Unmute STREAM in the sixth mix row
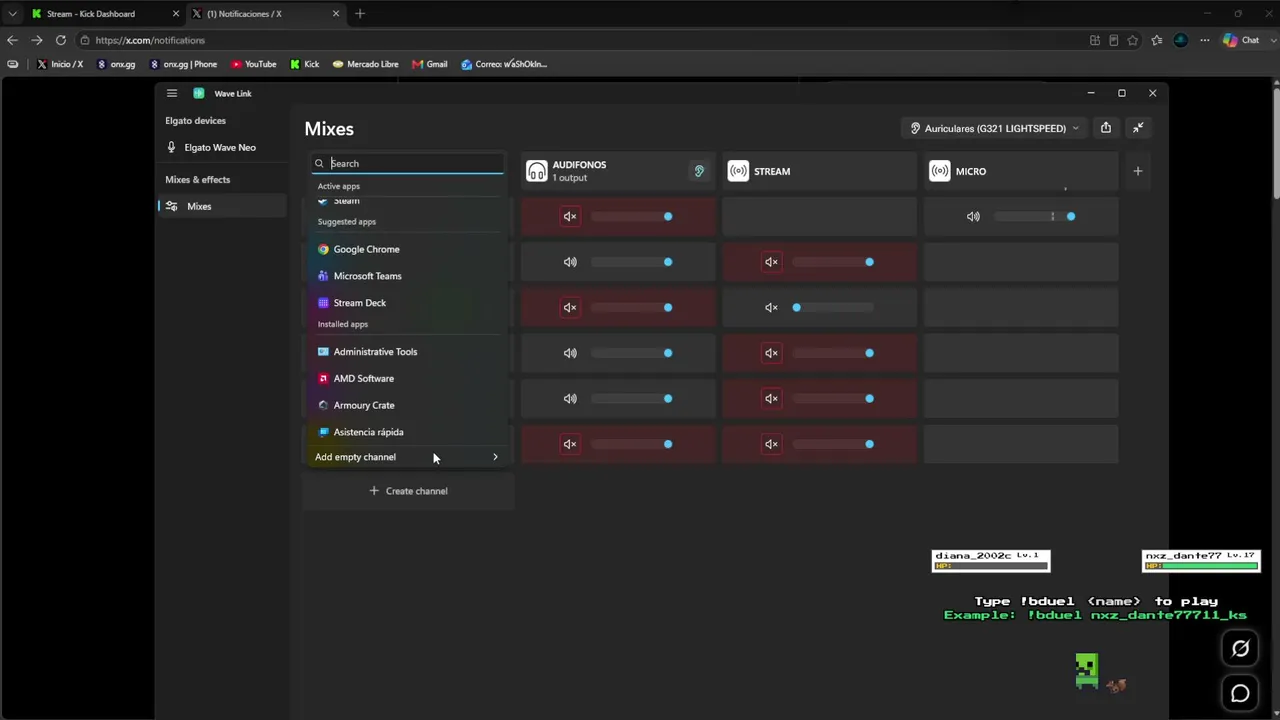This screenshot has height=720, width=1280. pyautogui.click(x=771, y=444)
